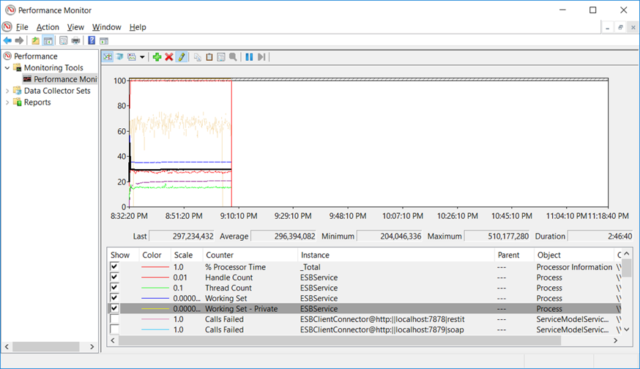The width and height of the screenshot is (640, 369).
Task: Select Reports in the tree
Action: 37,102
